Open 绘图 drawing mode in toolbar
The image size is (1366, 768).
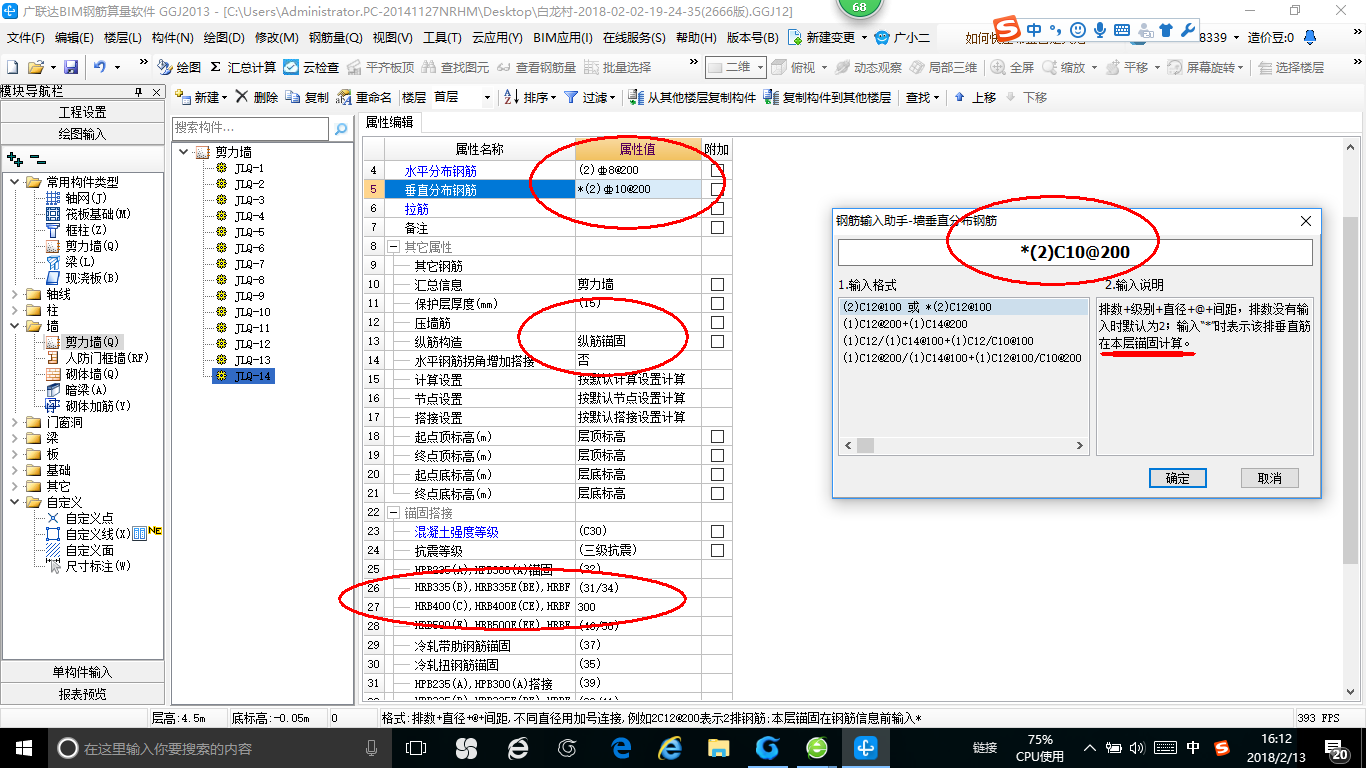[179, 67]
